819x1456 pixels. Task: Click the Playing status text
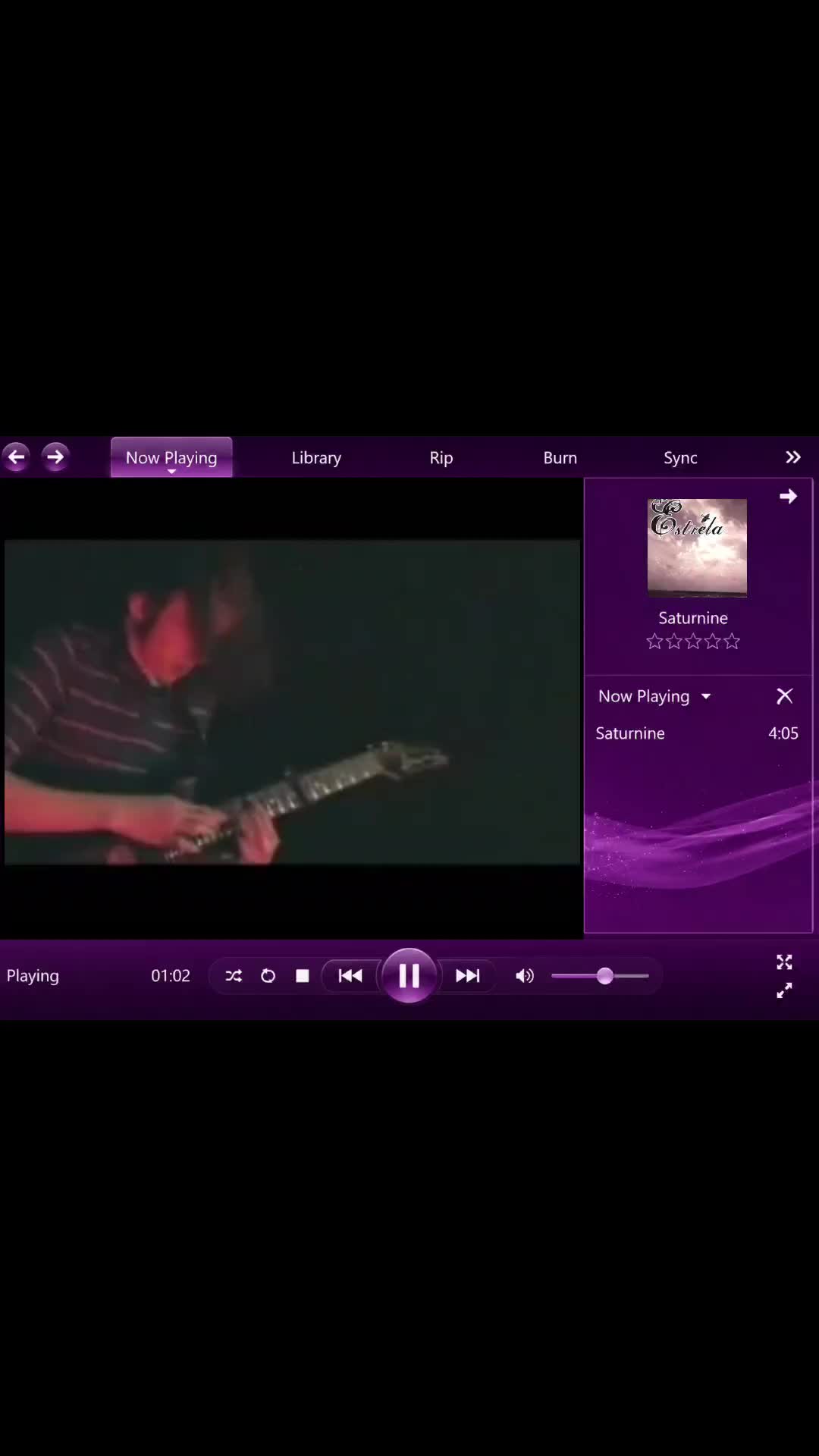tap(33, 976)
